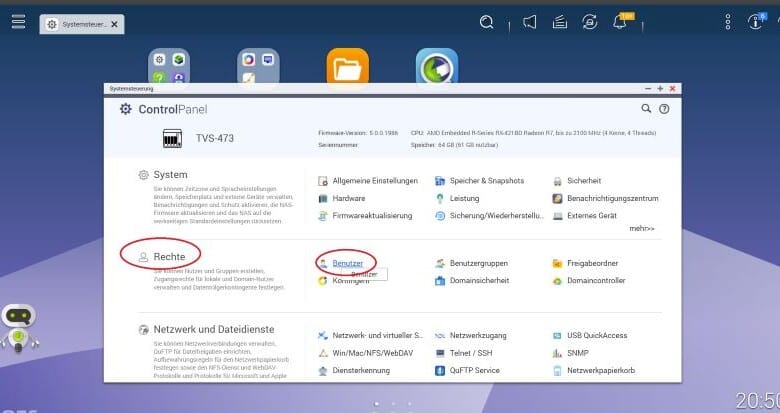780x413 pixels.
Task: Click the robot assistant on desktop
Action: 20,325
